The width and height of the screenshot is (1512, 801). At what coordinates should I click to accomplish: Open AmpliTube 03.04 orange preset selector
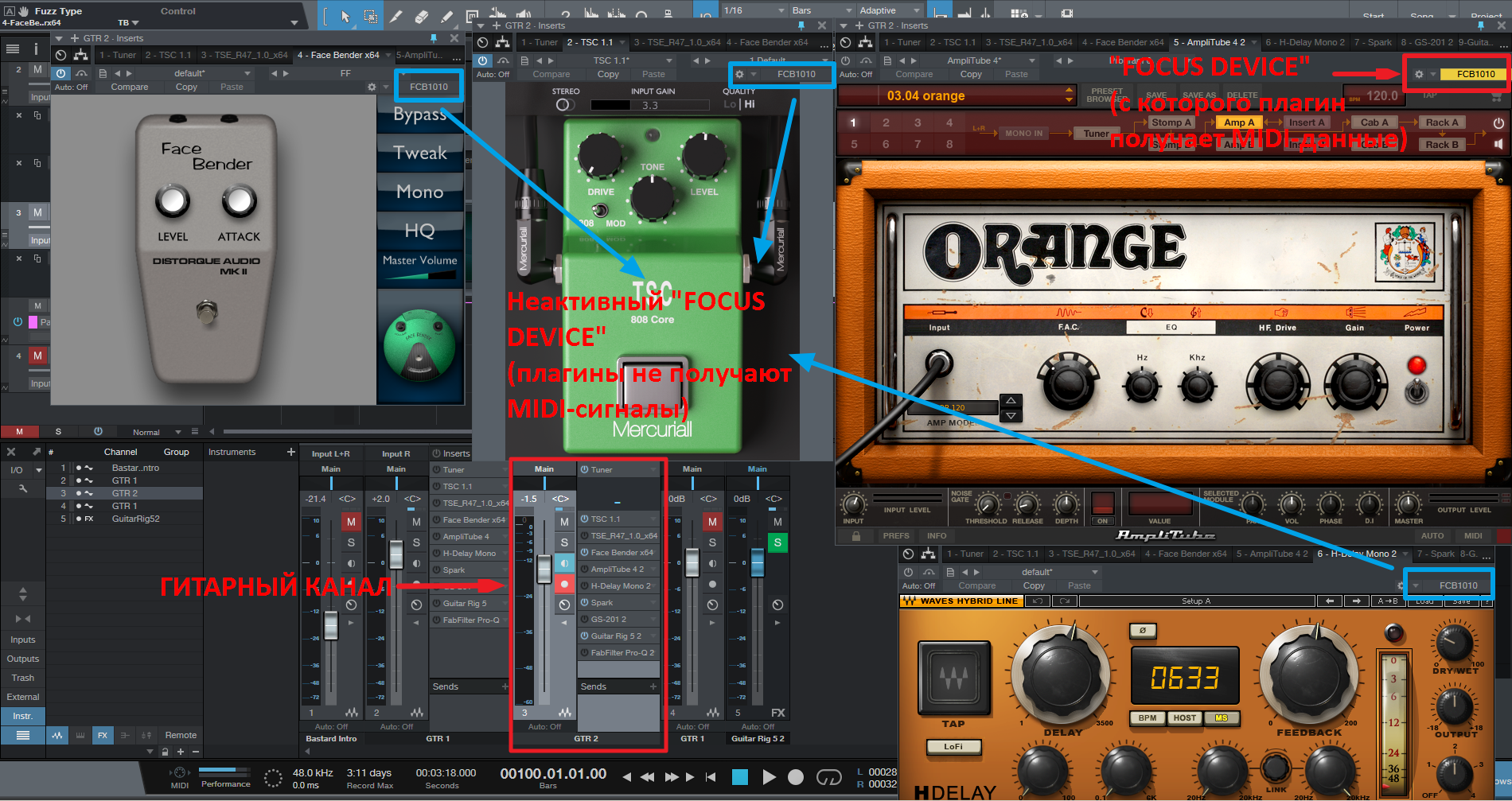[957, 95]
